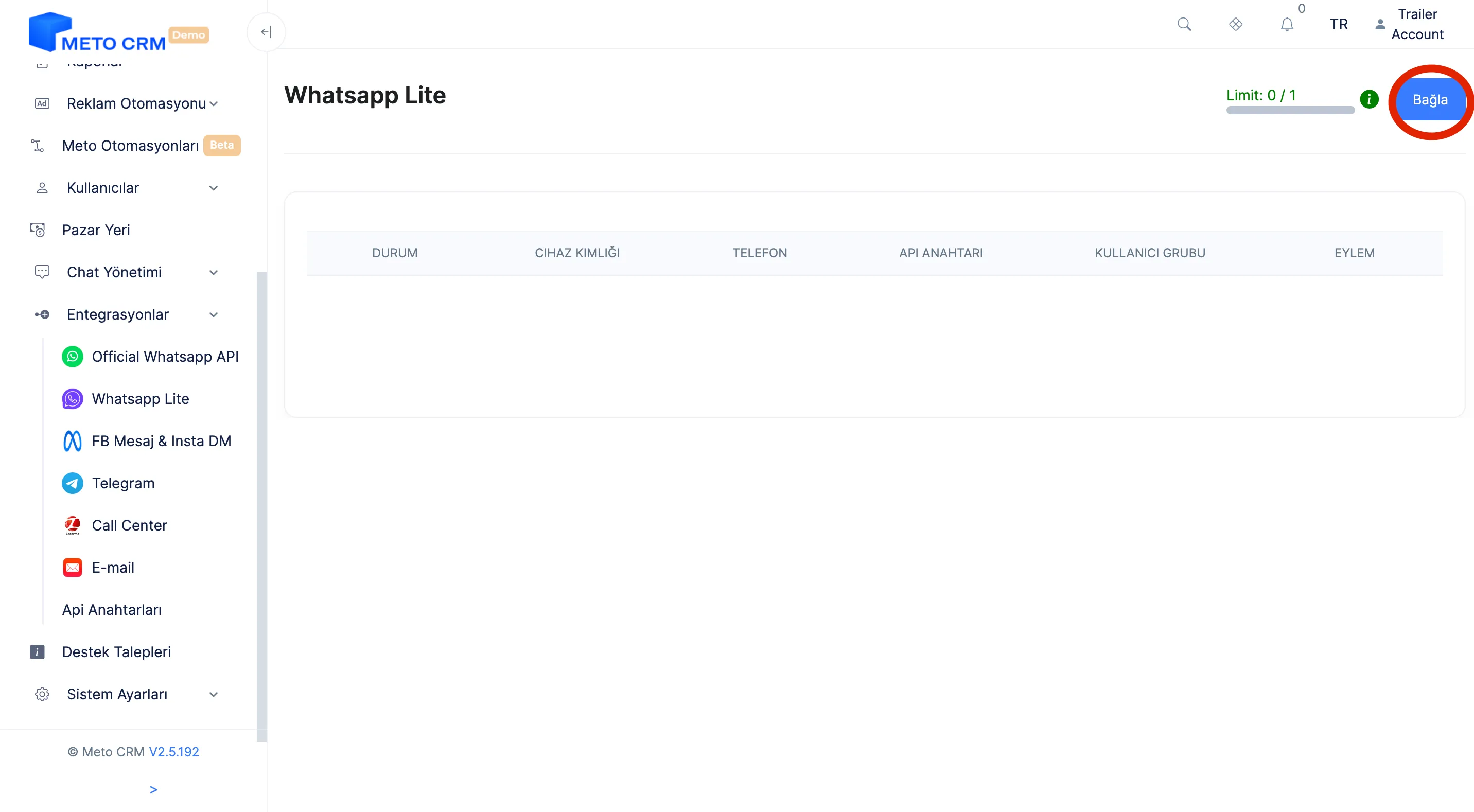Click the Demo badge on logo

coord(189,35)
